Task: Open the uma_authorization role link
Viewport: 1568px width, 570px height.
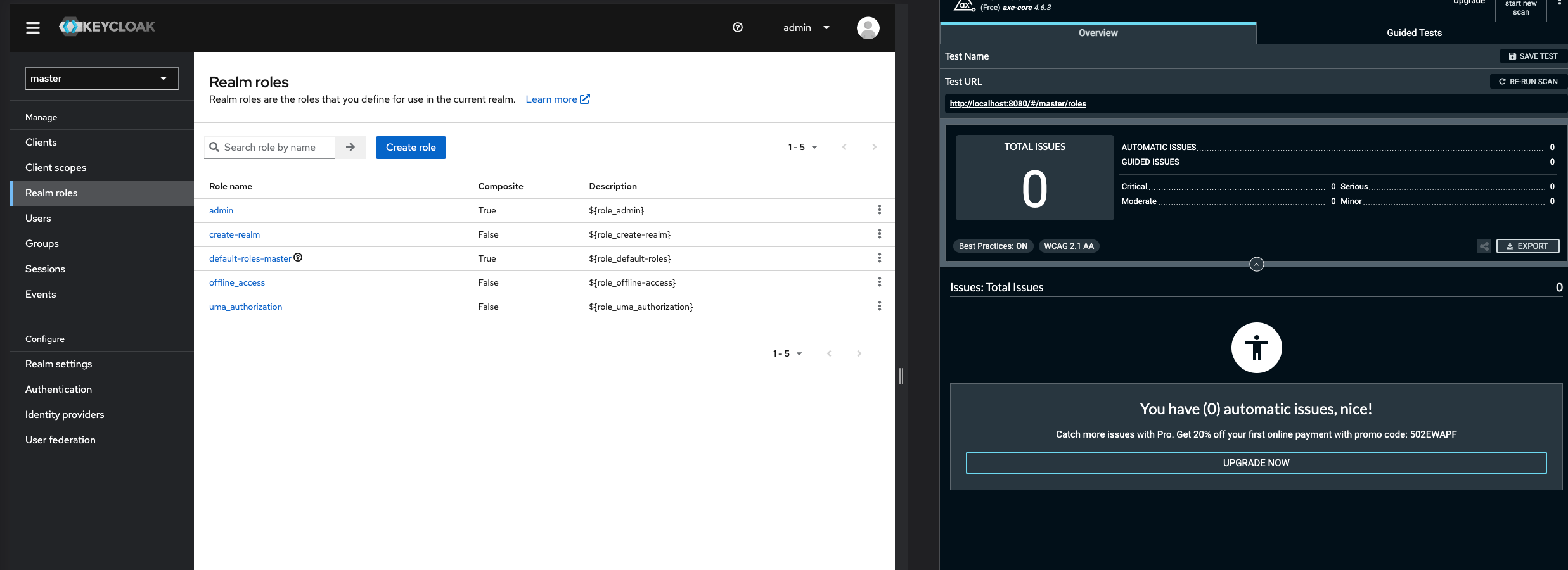Action: point(245,307)
